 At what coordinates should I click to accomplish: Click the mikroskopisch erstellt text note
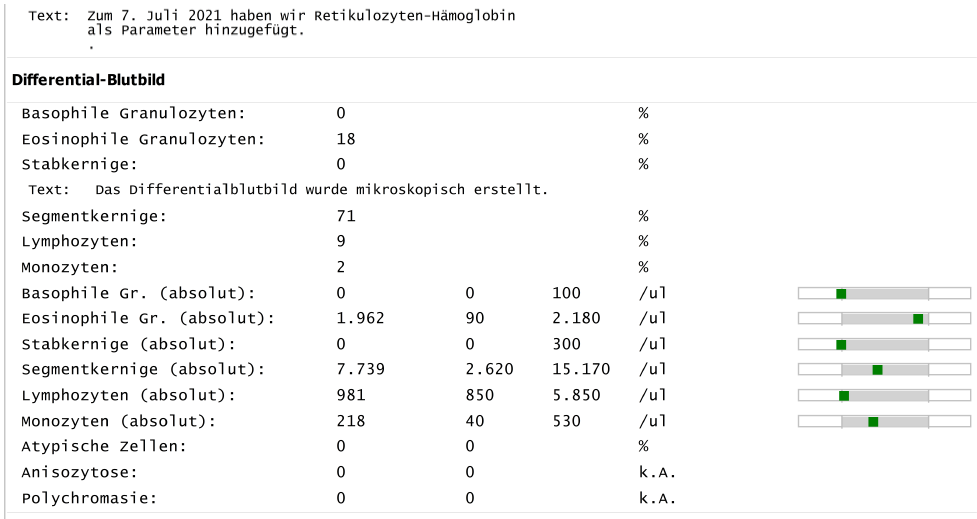(x=322, y=190)
